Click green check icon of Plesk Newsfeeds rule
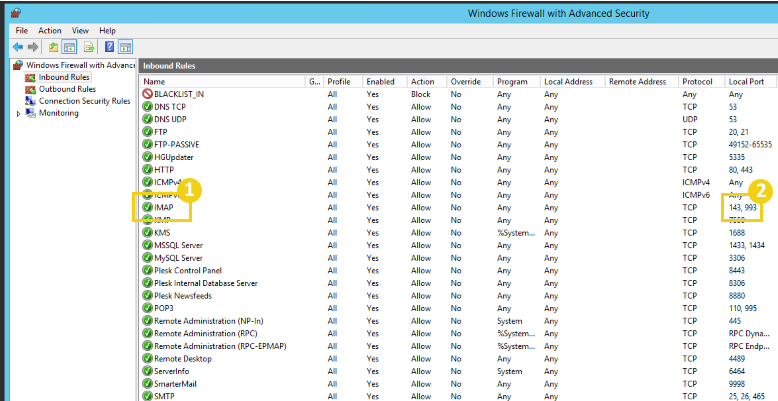The height and width of the screenshot is (401, 778). pos(147,295)
